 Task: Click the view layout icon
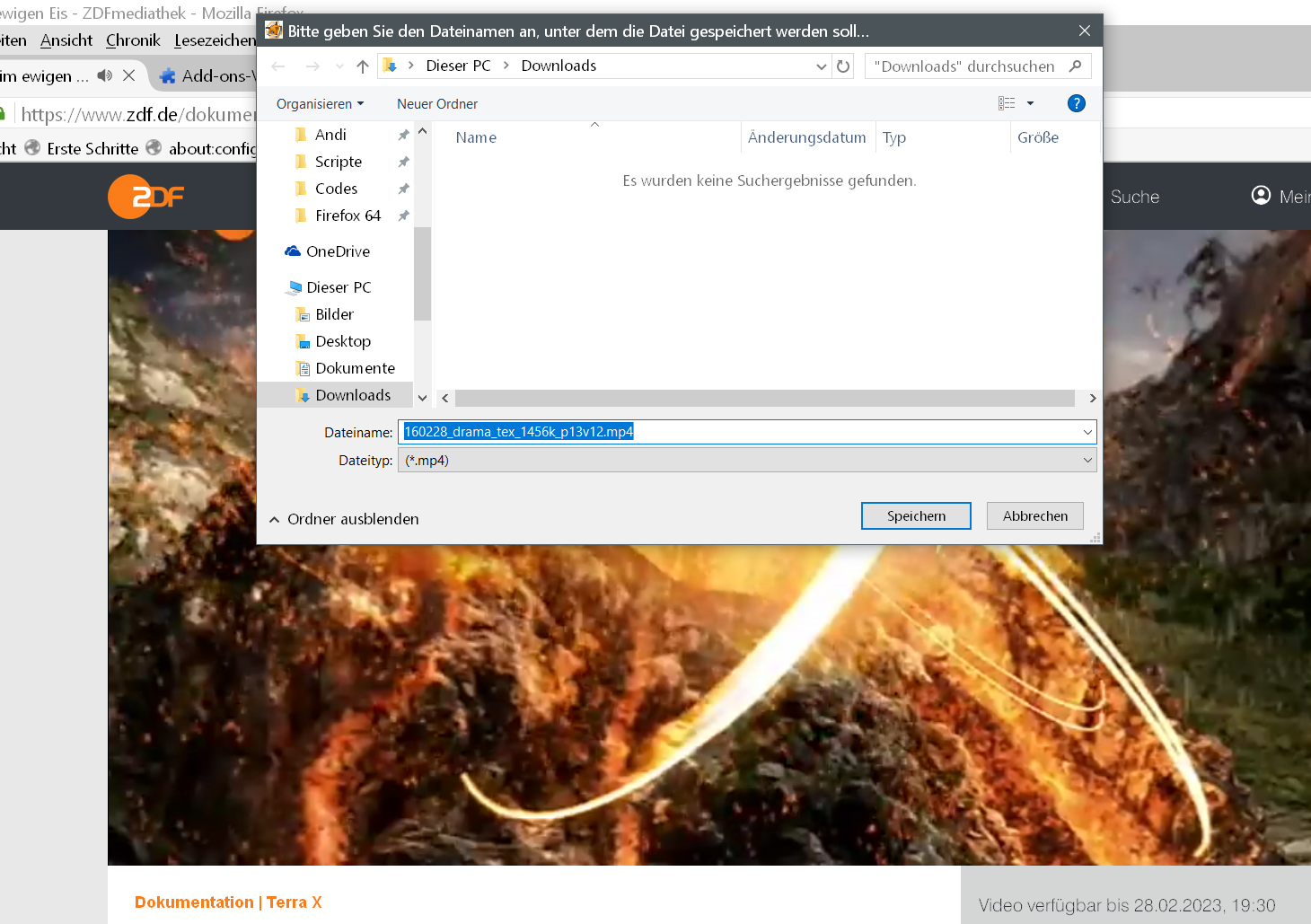coord(1007,103)
